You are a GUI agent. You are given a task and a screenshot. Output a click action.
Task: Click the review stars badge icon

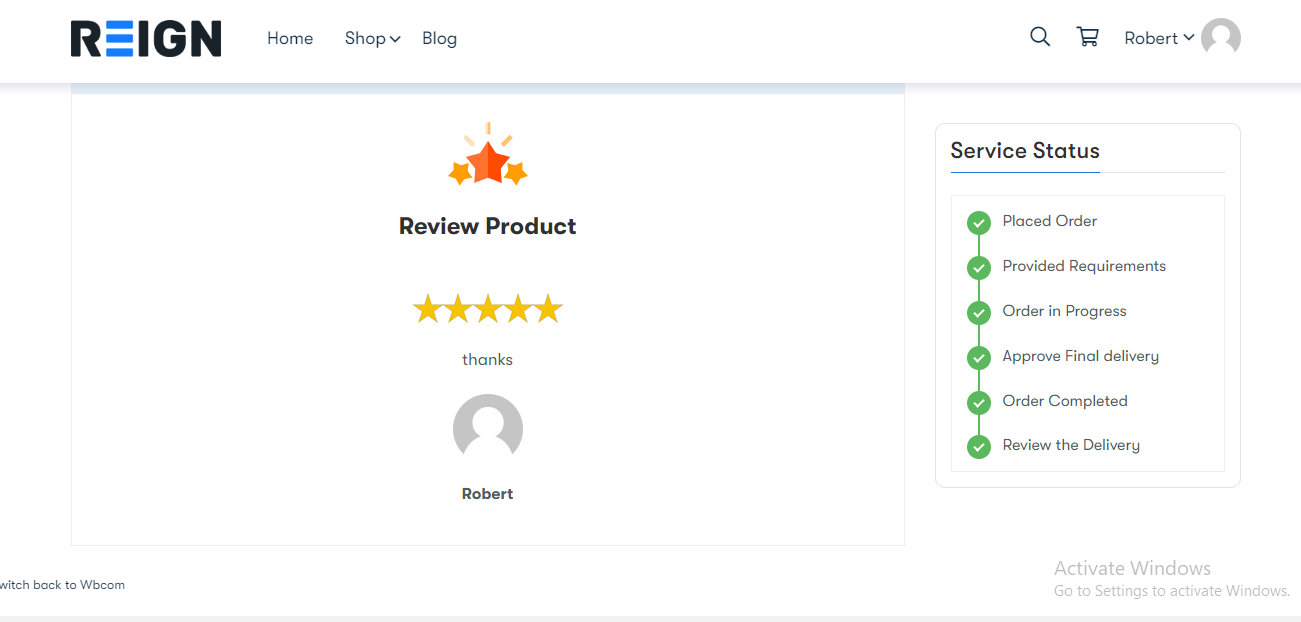[488, 155]
